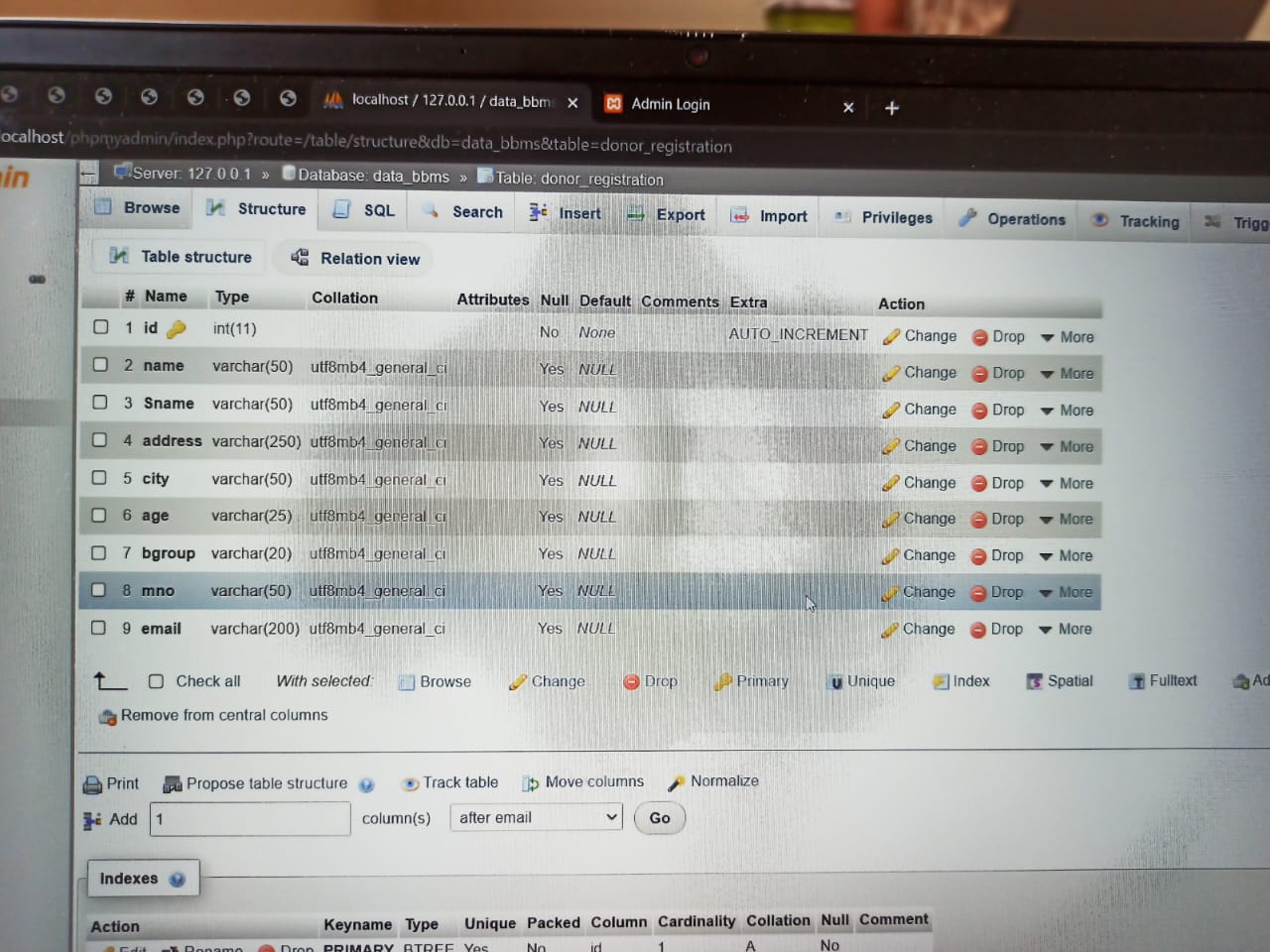Focus the Add columns number field
This screenshot has width=1270, height=952.
(x=250, y=819)
